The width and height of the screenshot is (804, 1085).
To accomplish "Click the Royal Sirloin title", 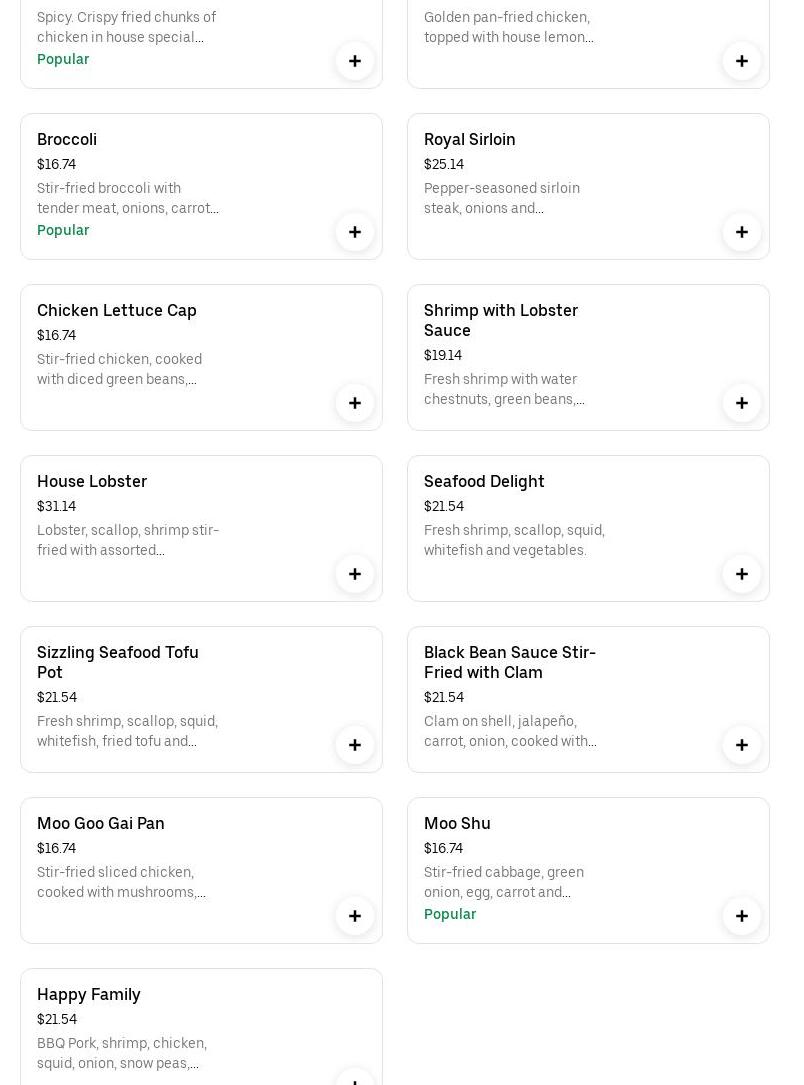I will point(470,139).
